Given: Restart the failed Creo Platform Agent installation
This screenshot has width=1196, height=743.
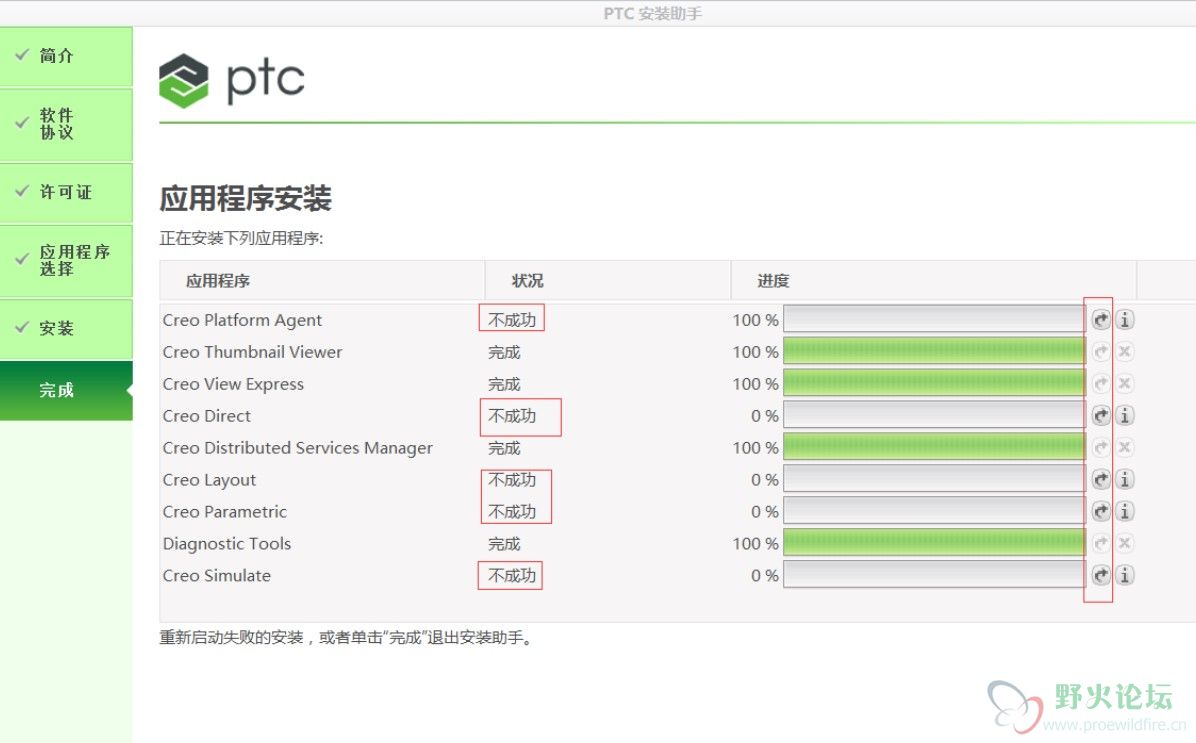Looking at the screenshot, I should 1100,320.
